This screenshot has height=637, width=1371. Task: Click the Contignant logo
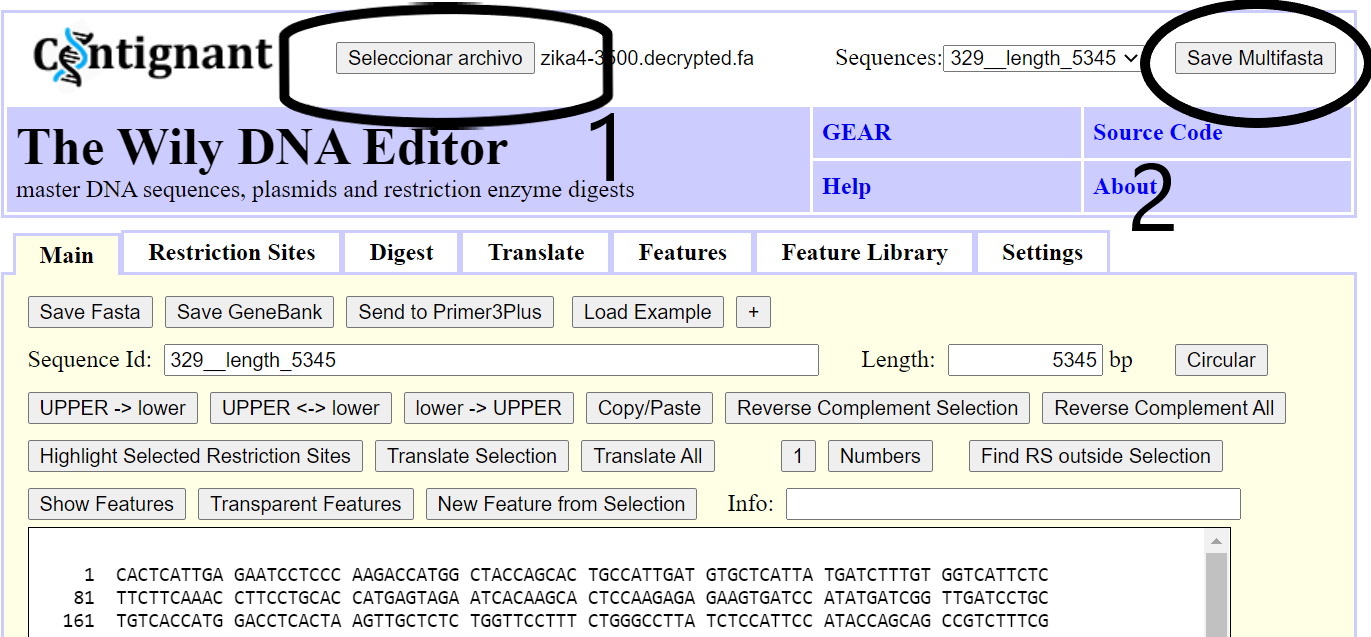click(152, 56)
